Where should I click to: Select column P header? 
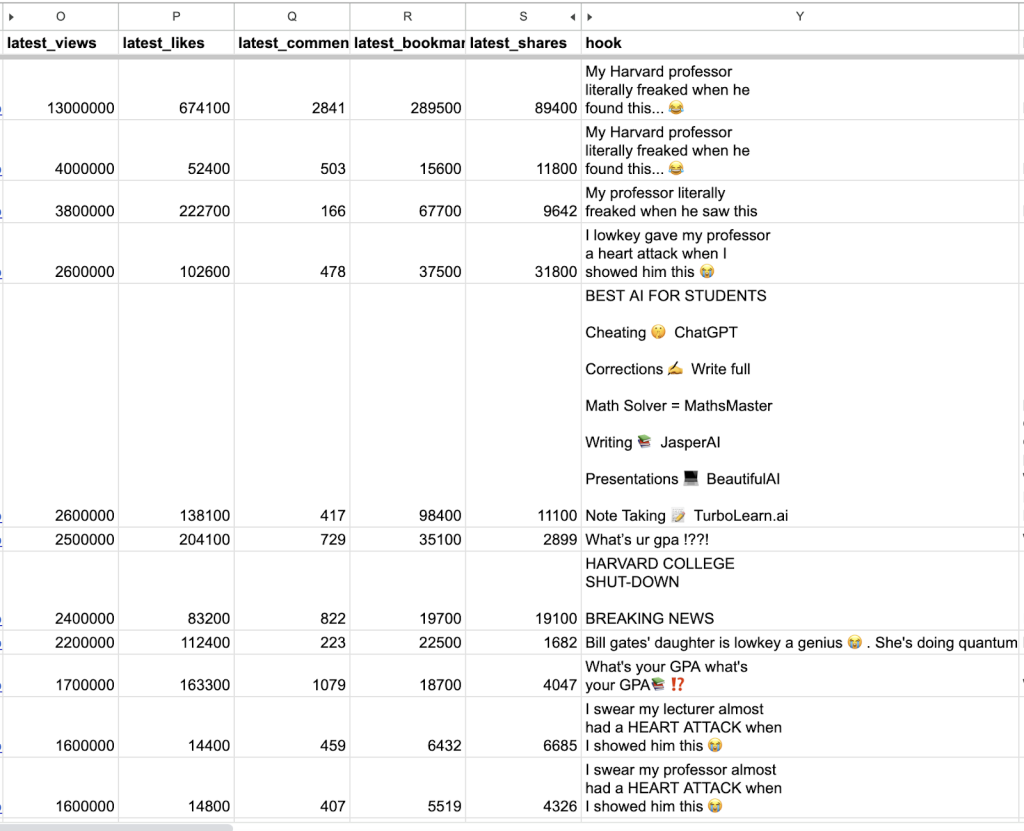pyautogui.click(x=176, y=16)
